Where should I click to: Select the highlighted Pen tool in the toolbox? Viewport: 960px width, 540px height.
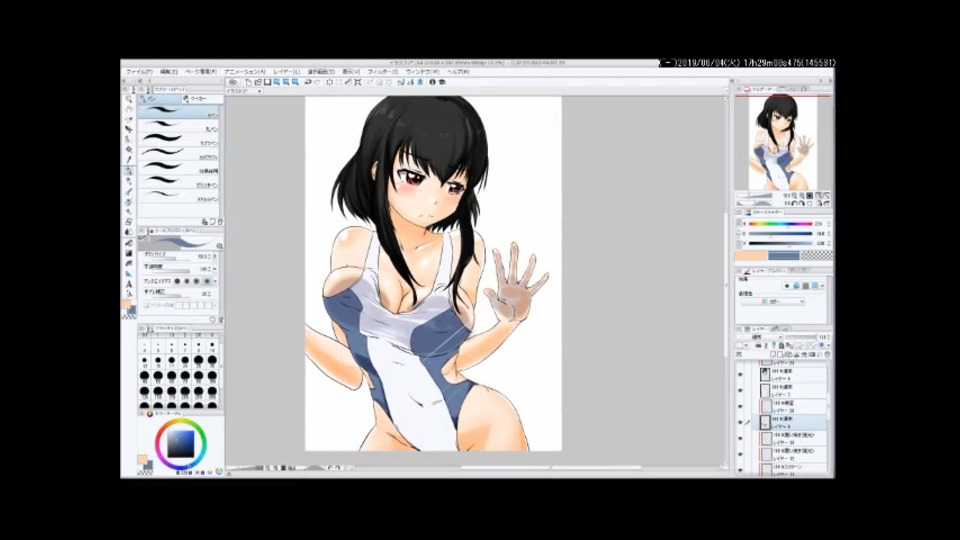pyautogui.click(x=129, y=171)
